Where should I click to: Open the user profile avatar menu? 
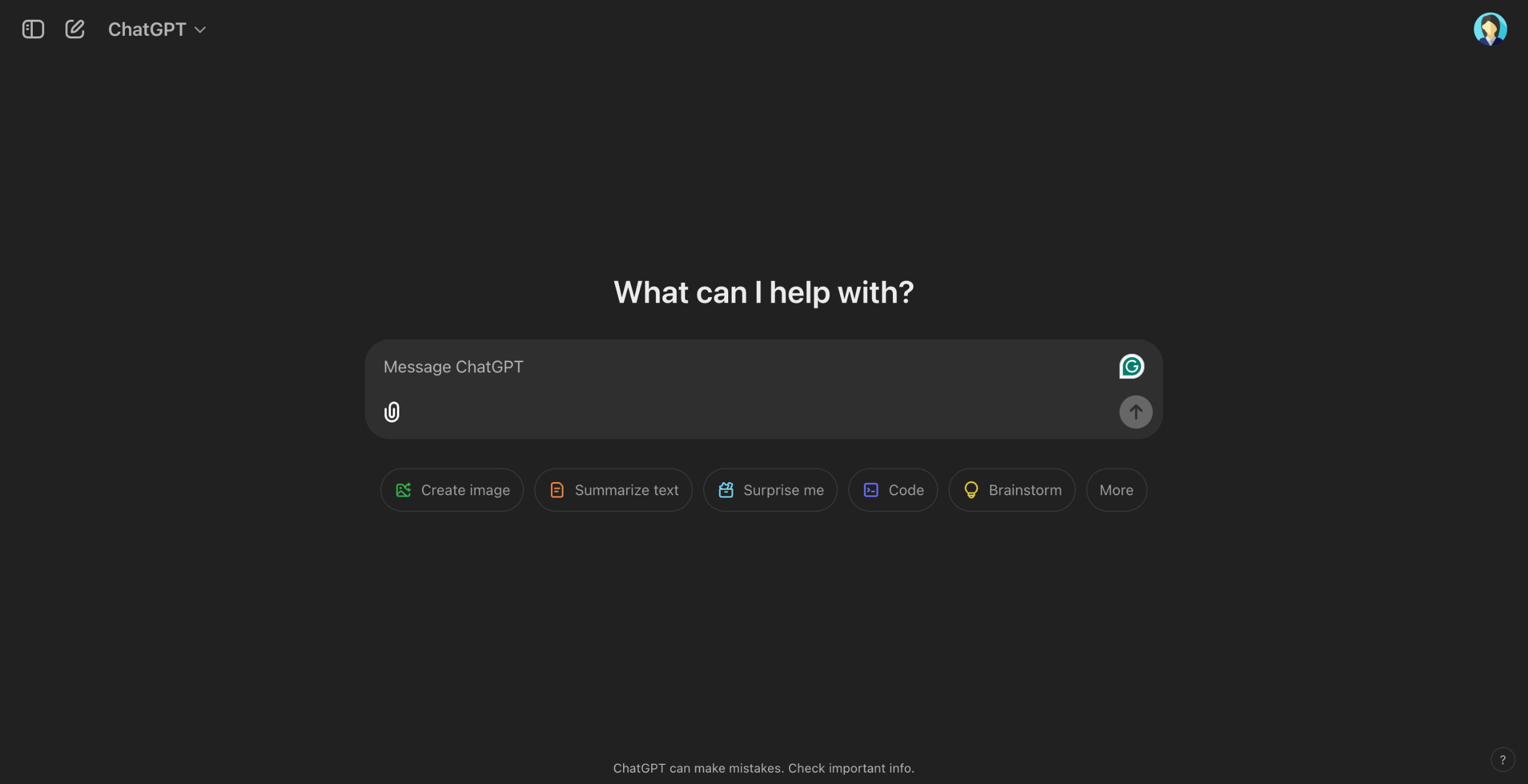tap(1490, 29)
